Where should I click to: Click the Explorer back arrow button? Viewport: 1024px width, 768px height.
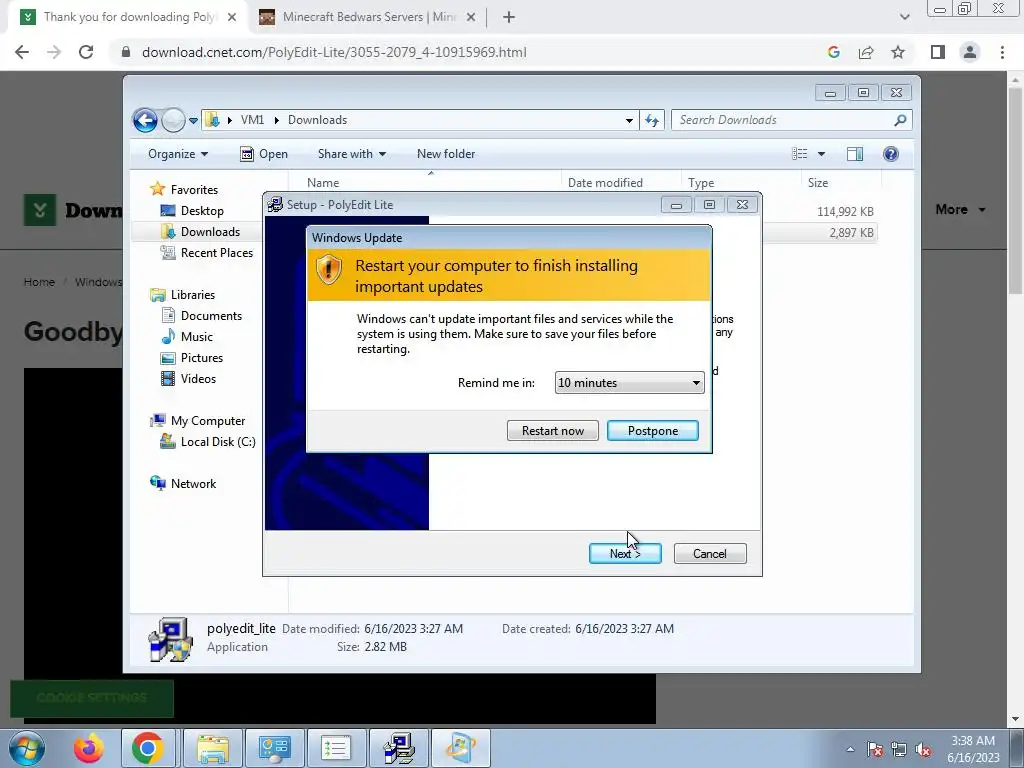(145, 120)
